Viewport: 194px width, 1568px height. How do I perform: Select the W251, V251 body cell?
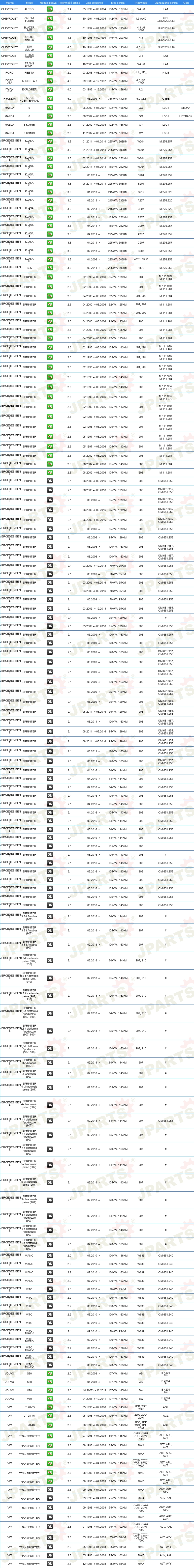(141, 259)
